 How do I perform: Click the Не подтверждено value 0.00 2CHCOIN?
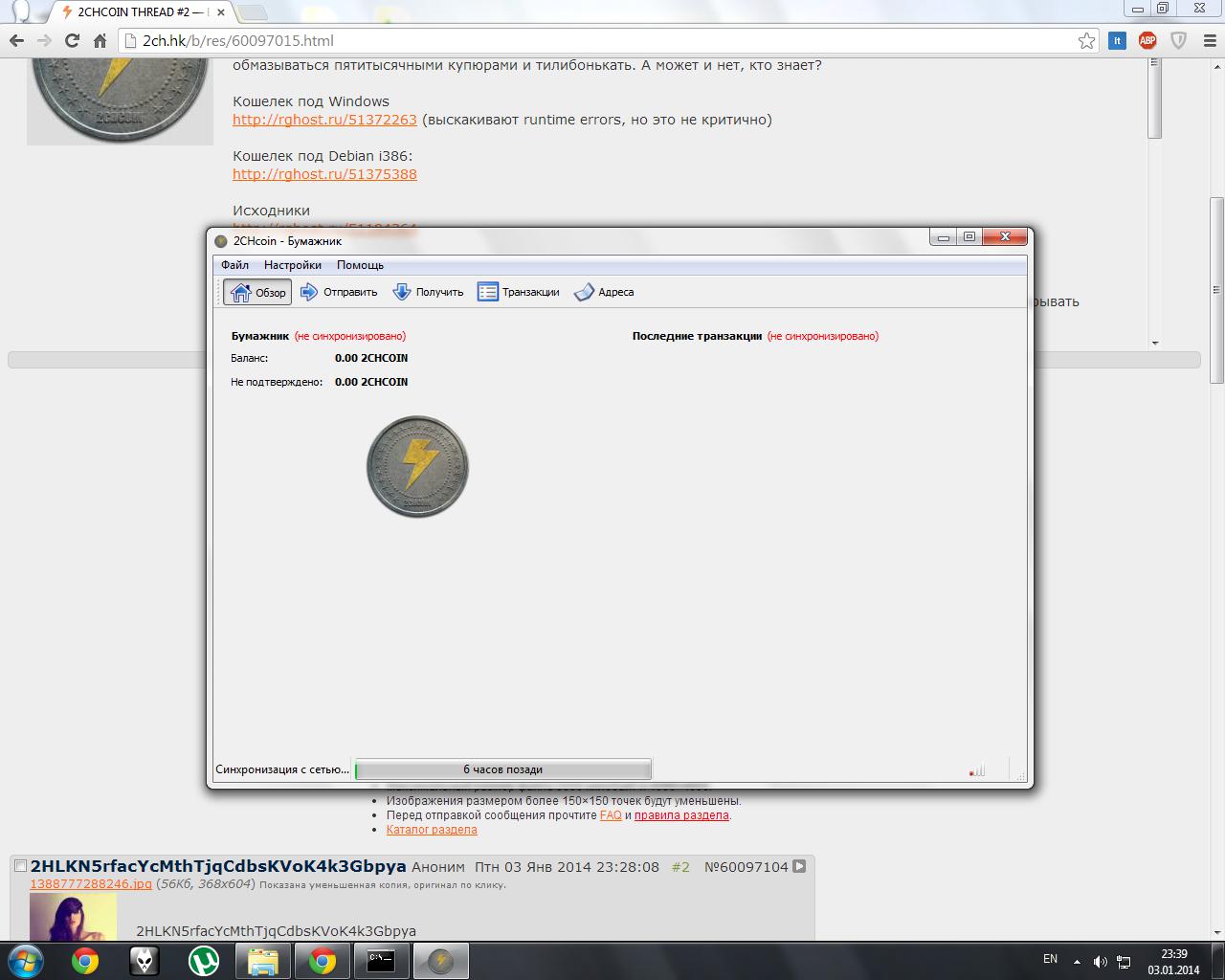point(371,382)
